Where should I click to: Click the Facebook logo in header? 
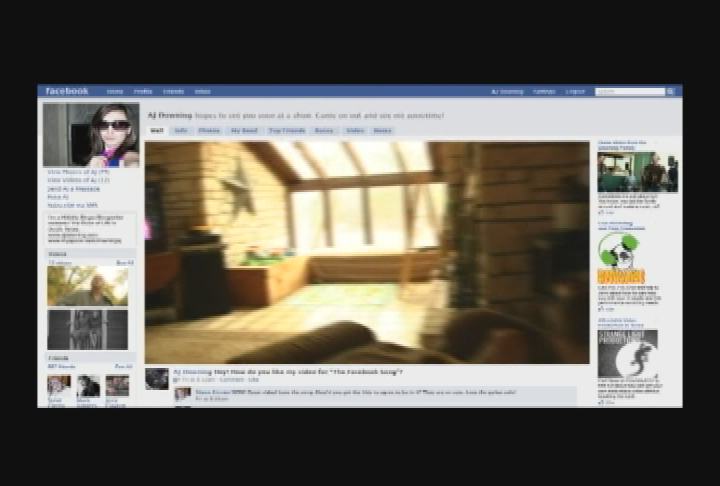coord(67,91)
